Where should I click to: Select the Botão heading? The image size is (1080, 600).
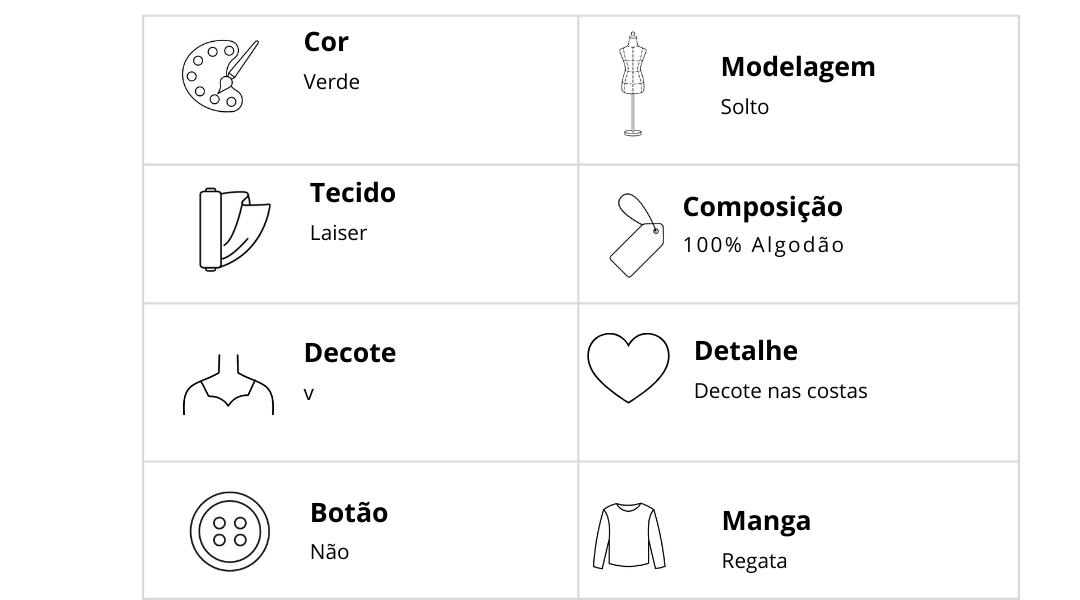pyautogui.click(x=349, y=513)
